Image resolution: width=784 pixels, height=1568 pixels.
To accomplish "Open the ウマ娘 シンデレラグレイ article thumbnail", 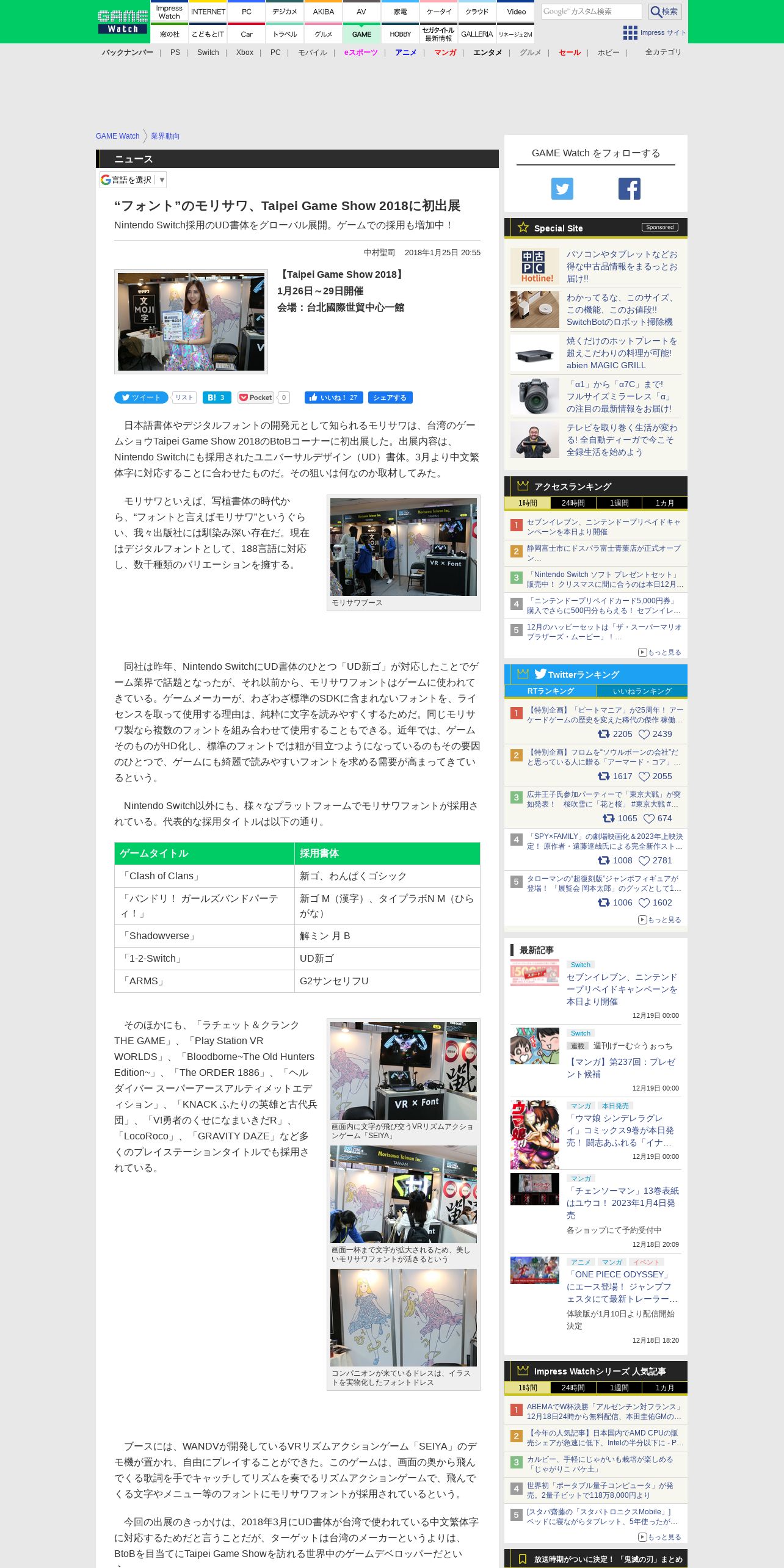I will point(535,1135).
